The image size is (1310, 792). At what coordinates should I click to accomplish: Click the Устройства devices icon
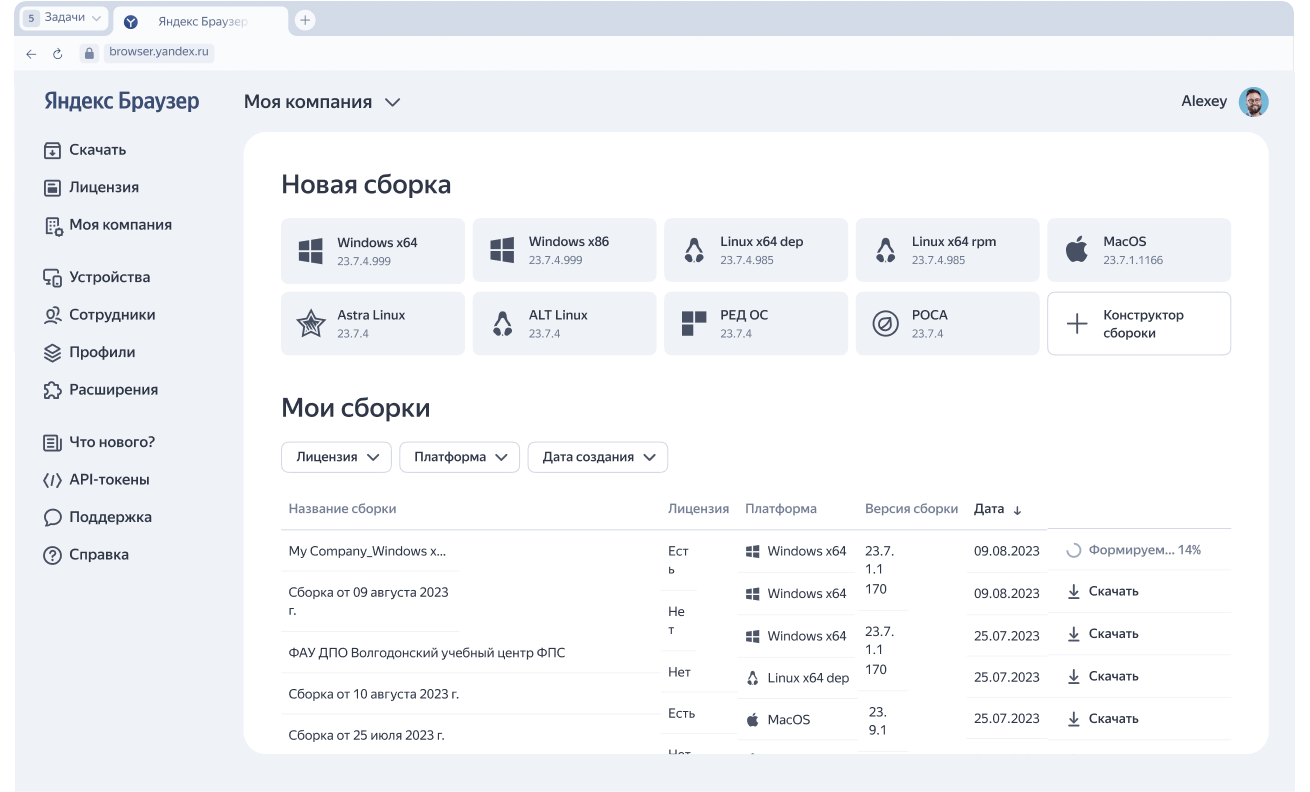53,278
